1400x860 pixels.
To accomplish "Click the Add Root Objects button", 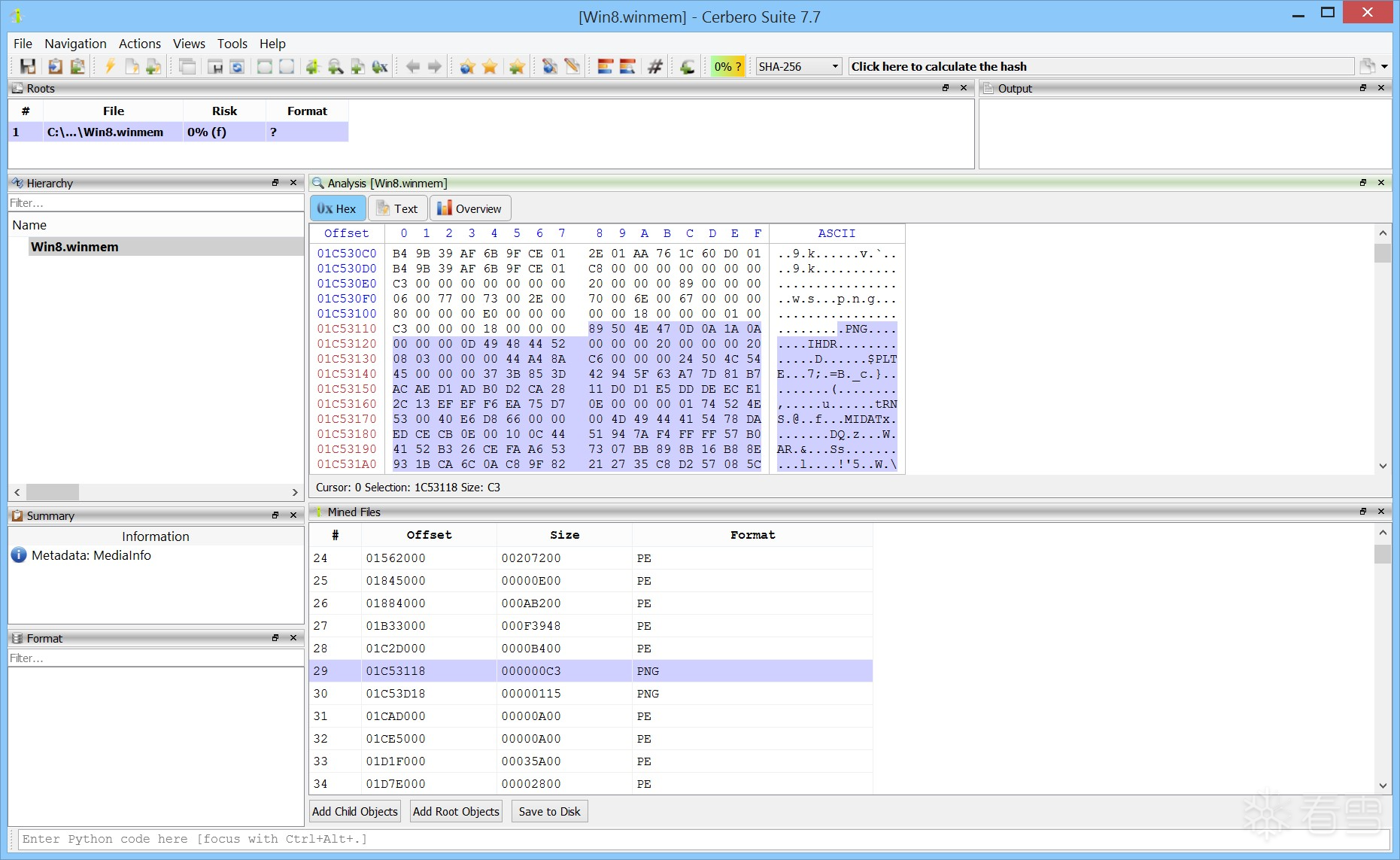I will point(456,811).
